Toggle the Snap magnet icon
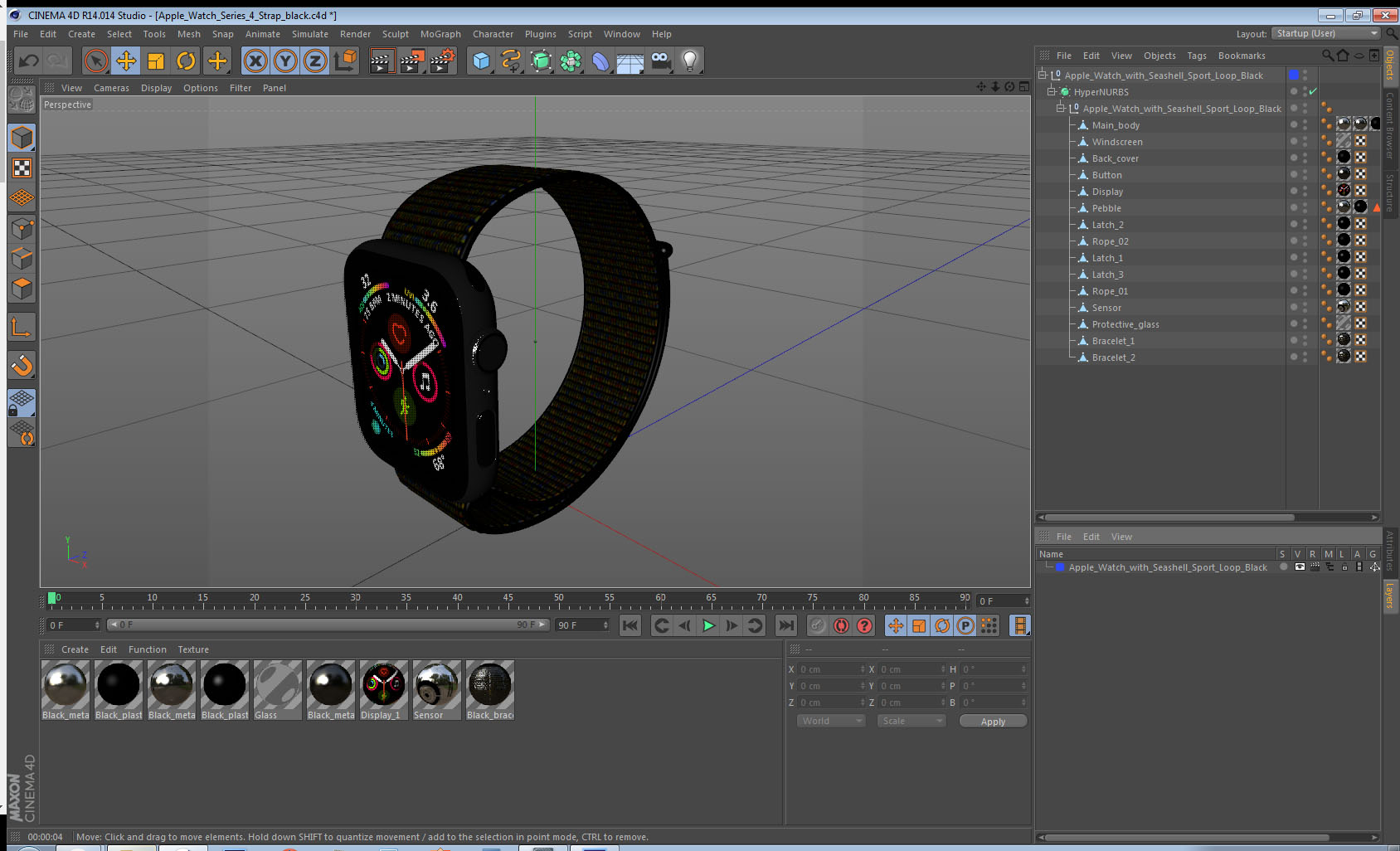Viewport: 1400px width, 851px height. [x=22, y=365]
